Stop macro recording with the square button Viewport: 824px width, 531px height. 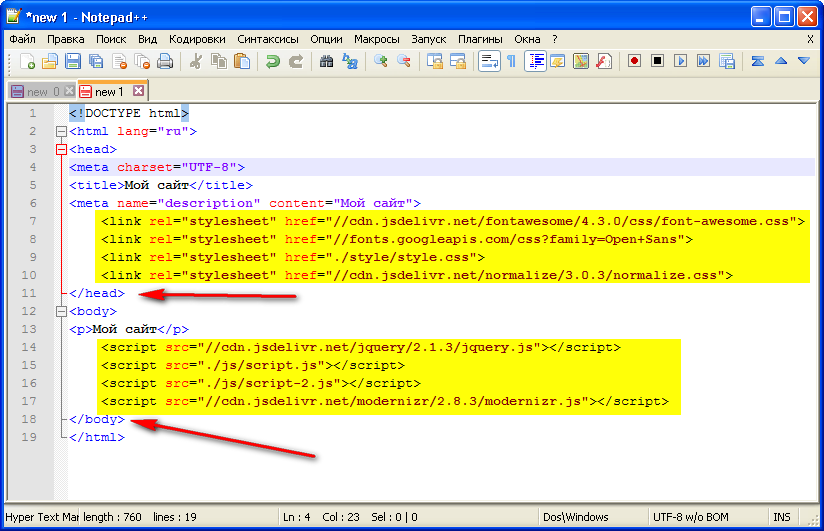(x=657, y=62)
